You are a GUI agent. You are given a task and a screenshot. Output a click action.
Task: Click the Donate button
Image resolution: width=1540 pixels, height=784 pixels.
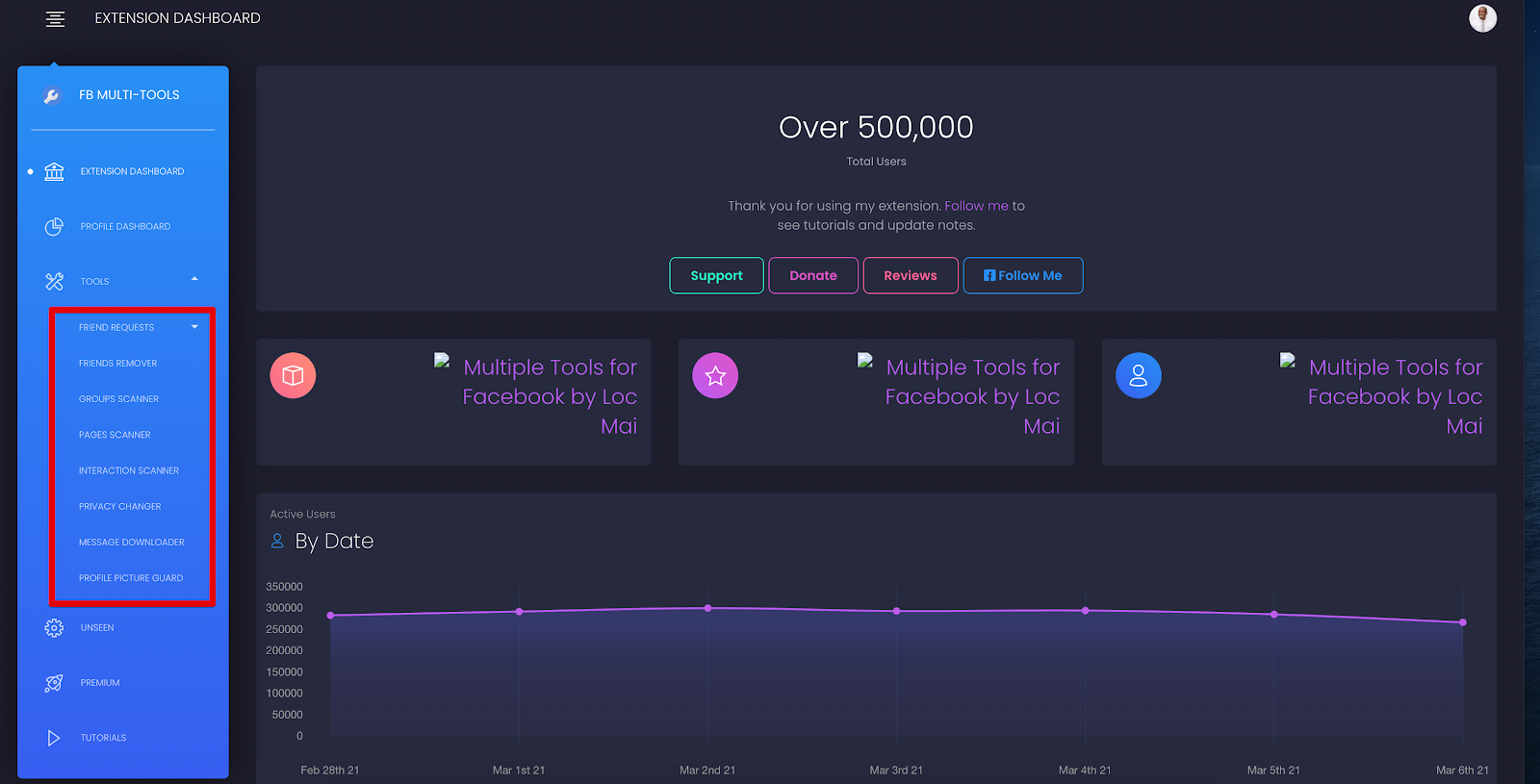(x=813, y=275)
